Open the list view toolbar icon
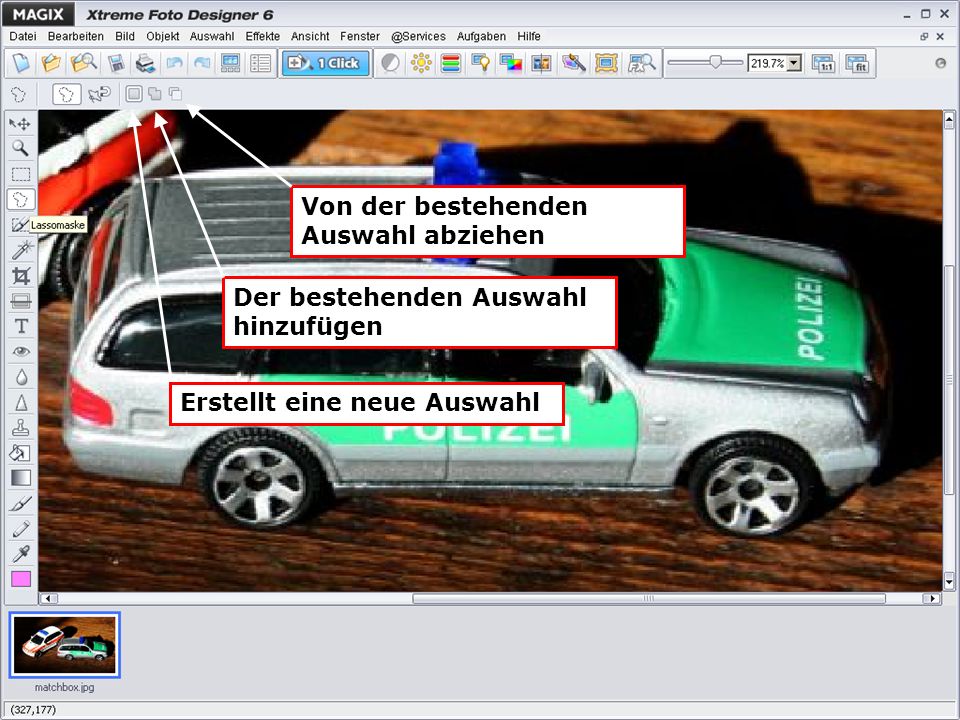 click(x=260, y=63)
